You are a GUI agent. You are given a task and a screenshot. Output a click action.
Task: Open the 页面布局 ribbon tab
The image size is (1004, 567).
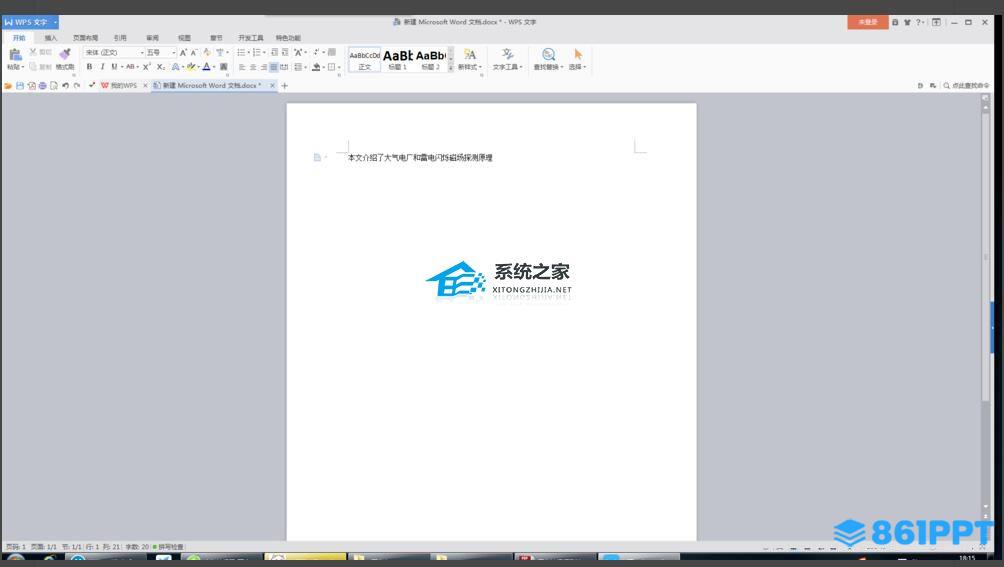[x=85, y=38]
